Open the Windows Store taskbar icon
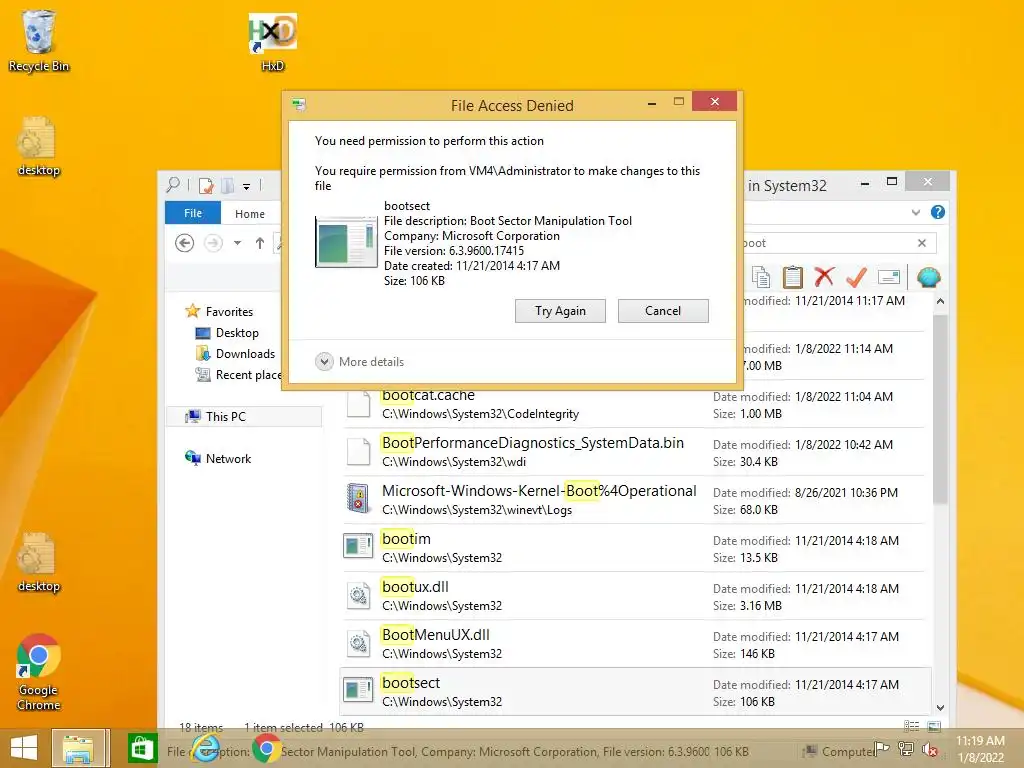 pos(142,749)
